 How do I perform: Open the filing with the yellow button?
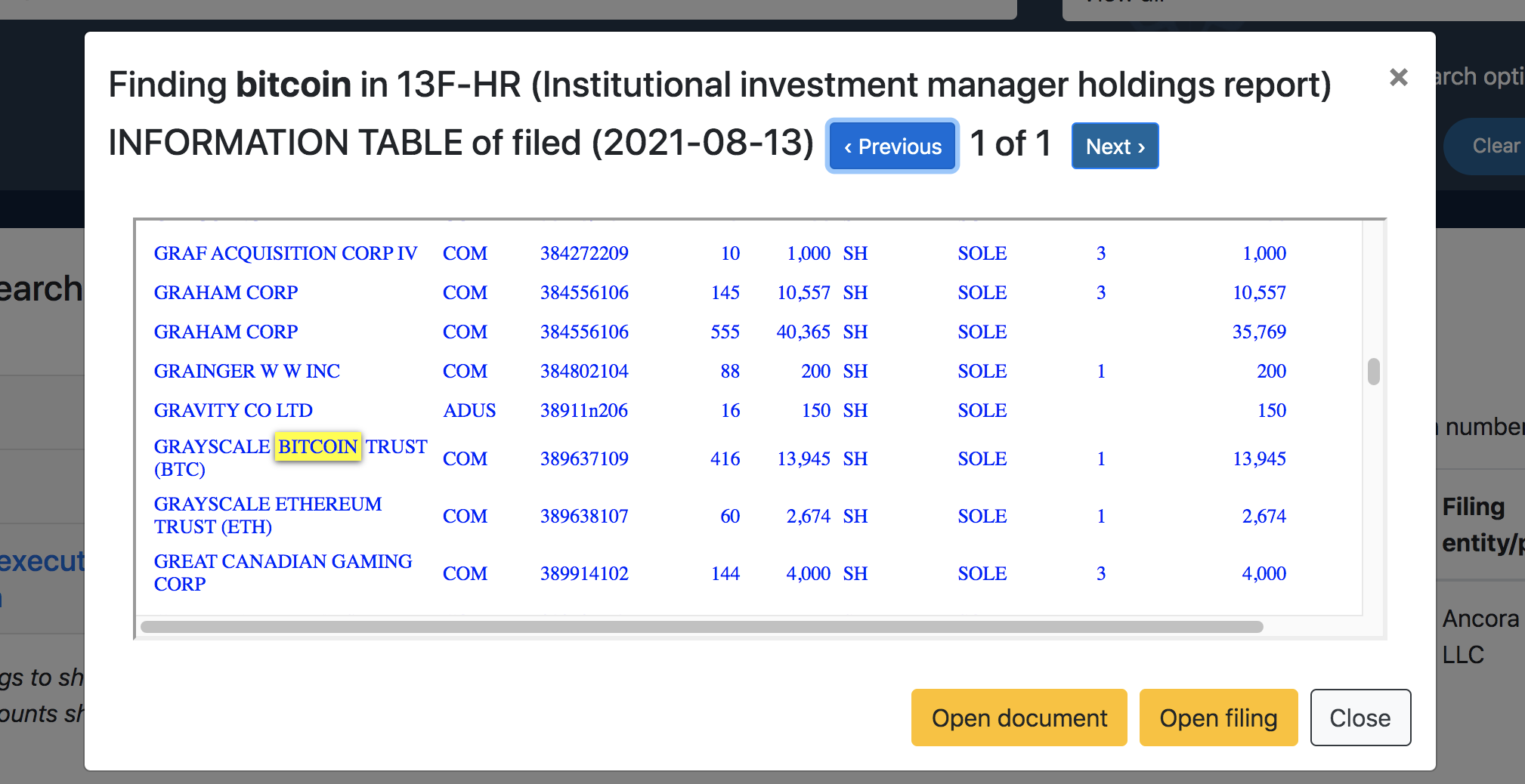[1218, 718]
